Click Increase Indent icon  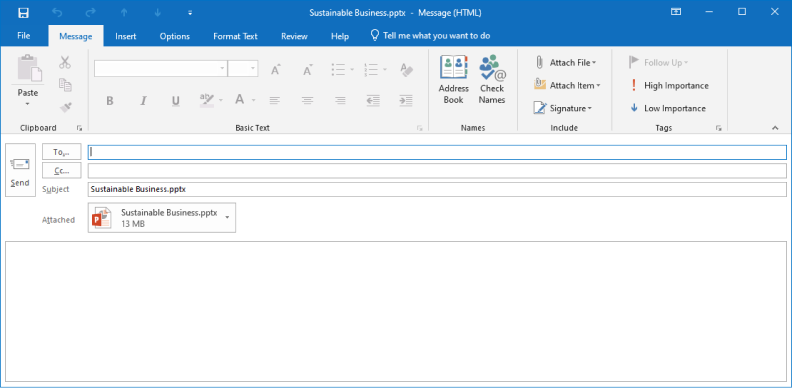406,100
